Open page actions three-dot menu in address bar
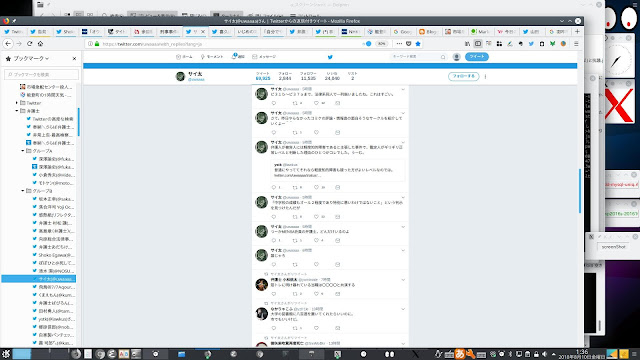This screenshot has width=640, height=360. pyautogui.click(x=399, y=44)
